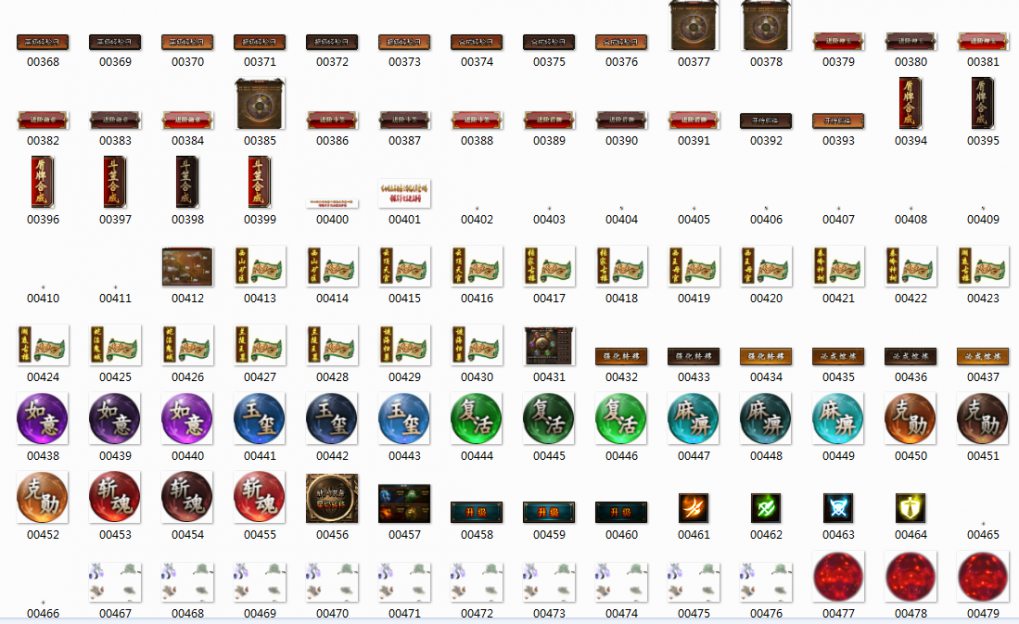
Task: Click the ornate framed image 00456
Action: pos(332,498)
